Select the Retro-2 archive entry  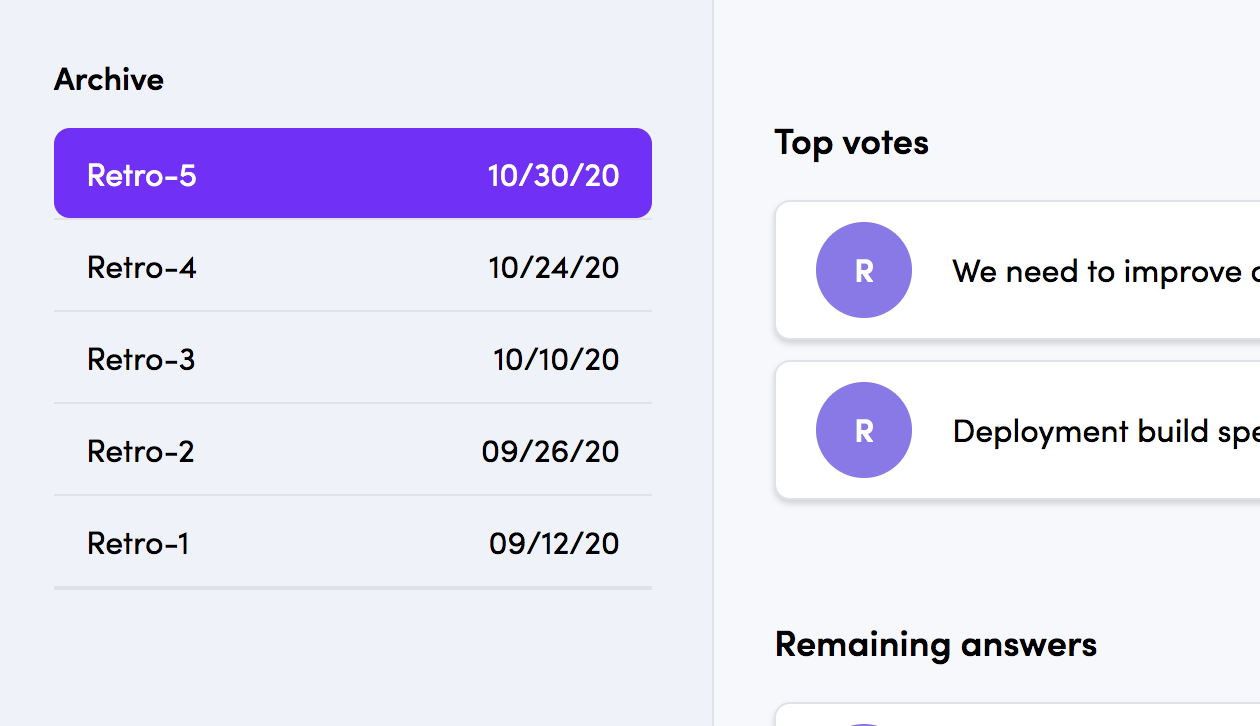[x=353, y=450]
